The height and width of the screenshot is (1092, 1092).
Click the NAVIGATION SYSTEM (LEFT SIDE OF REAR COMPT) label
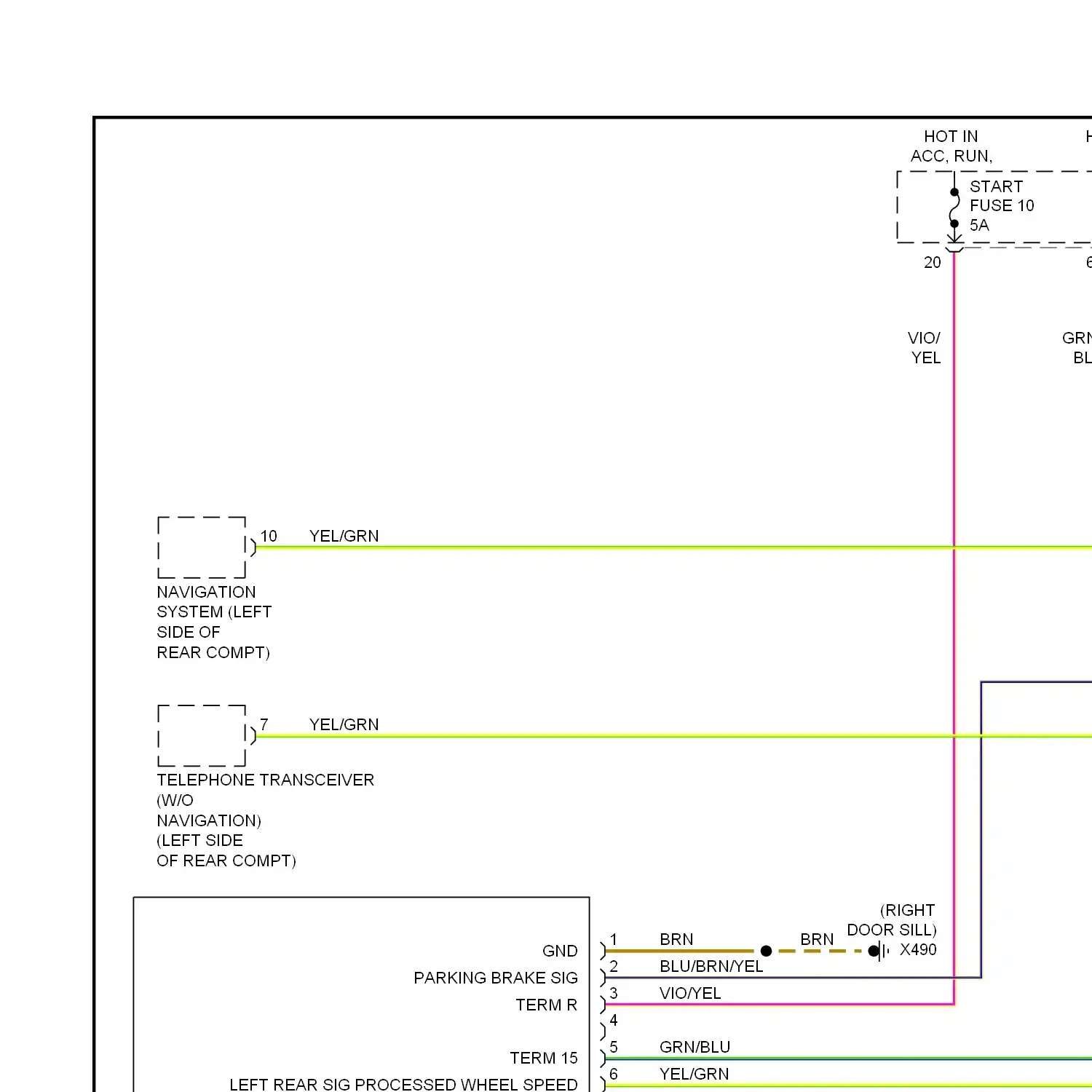coord(214,622)
